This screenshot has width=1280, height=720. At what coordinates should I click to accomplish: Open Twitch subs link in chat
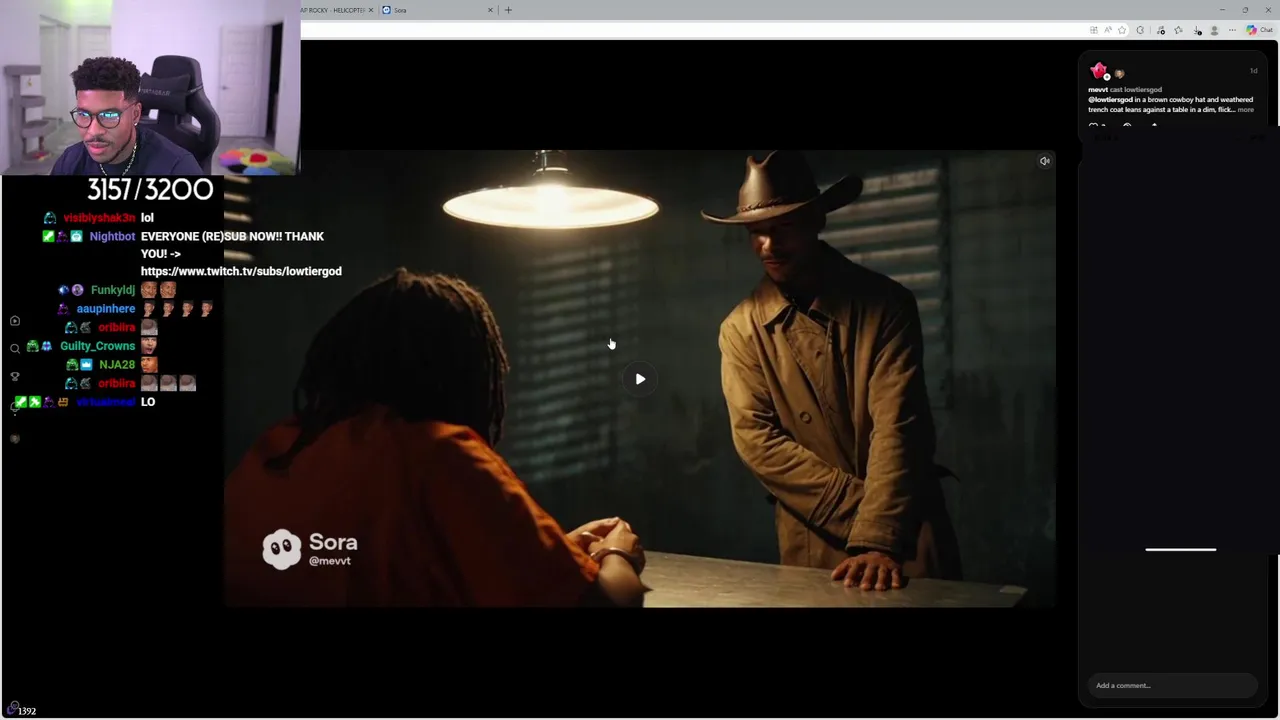241,271
